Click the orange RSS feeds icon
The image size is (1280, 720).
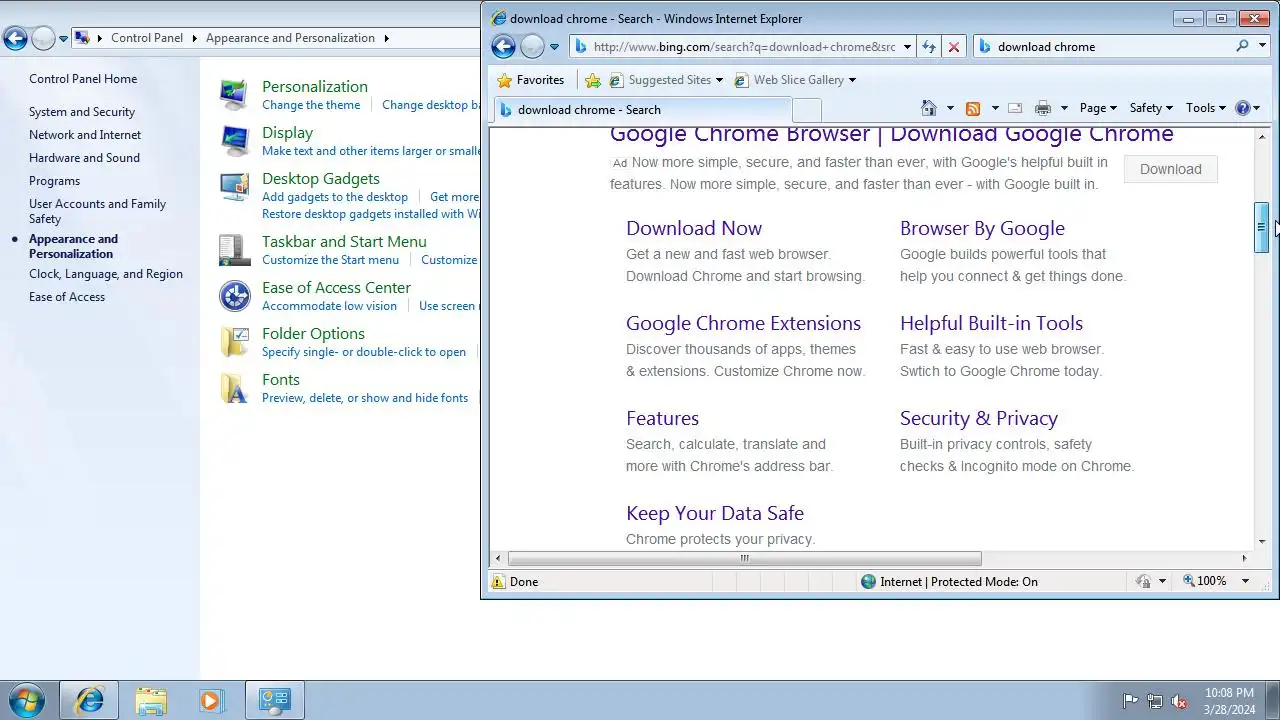(x=972, y=108)
